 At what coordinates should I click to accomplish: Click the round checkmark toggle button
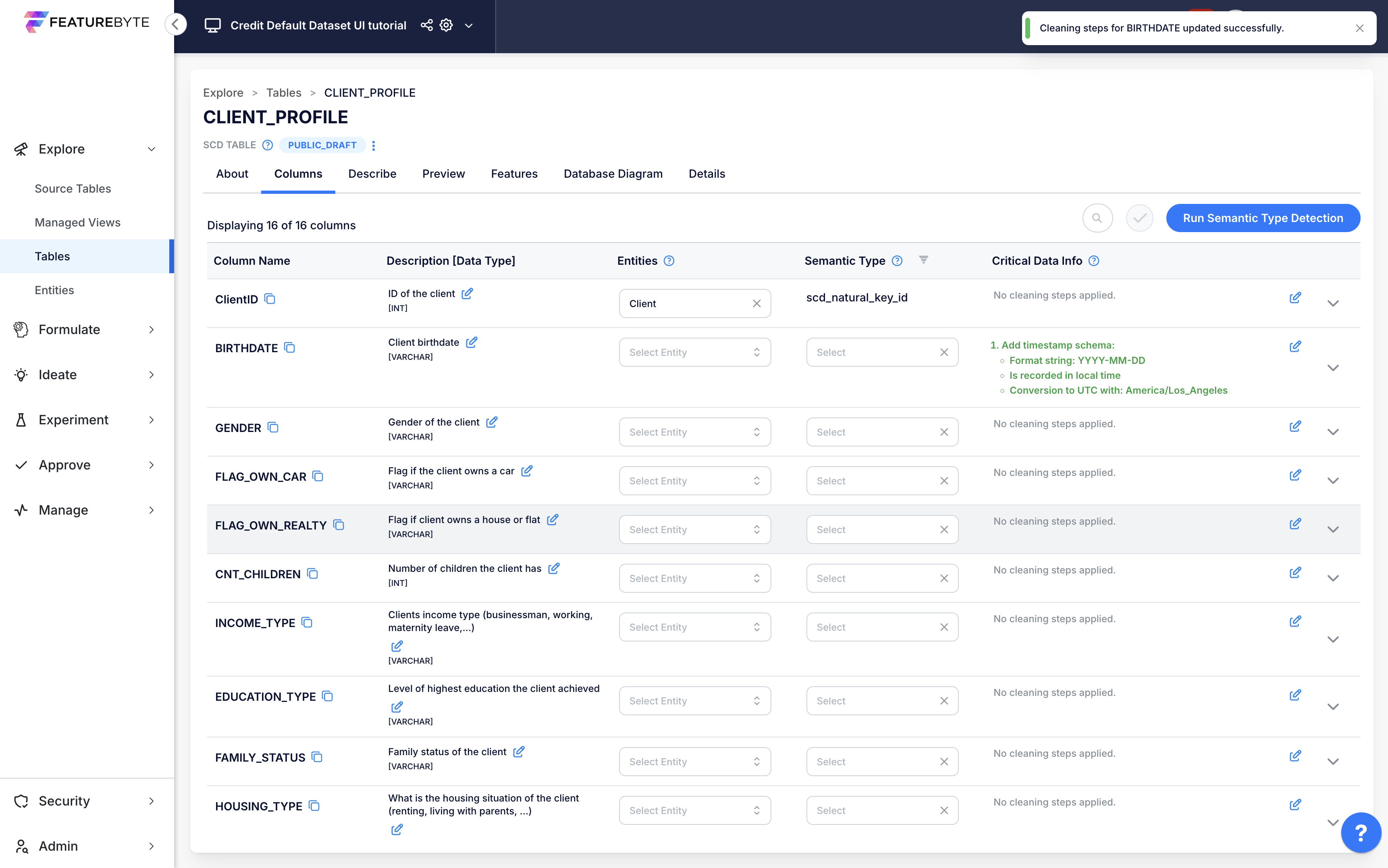(x=1139, y=218)
